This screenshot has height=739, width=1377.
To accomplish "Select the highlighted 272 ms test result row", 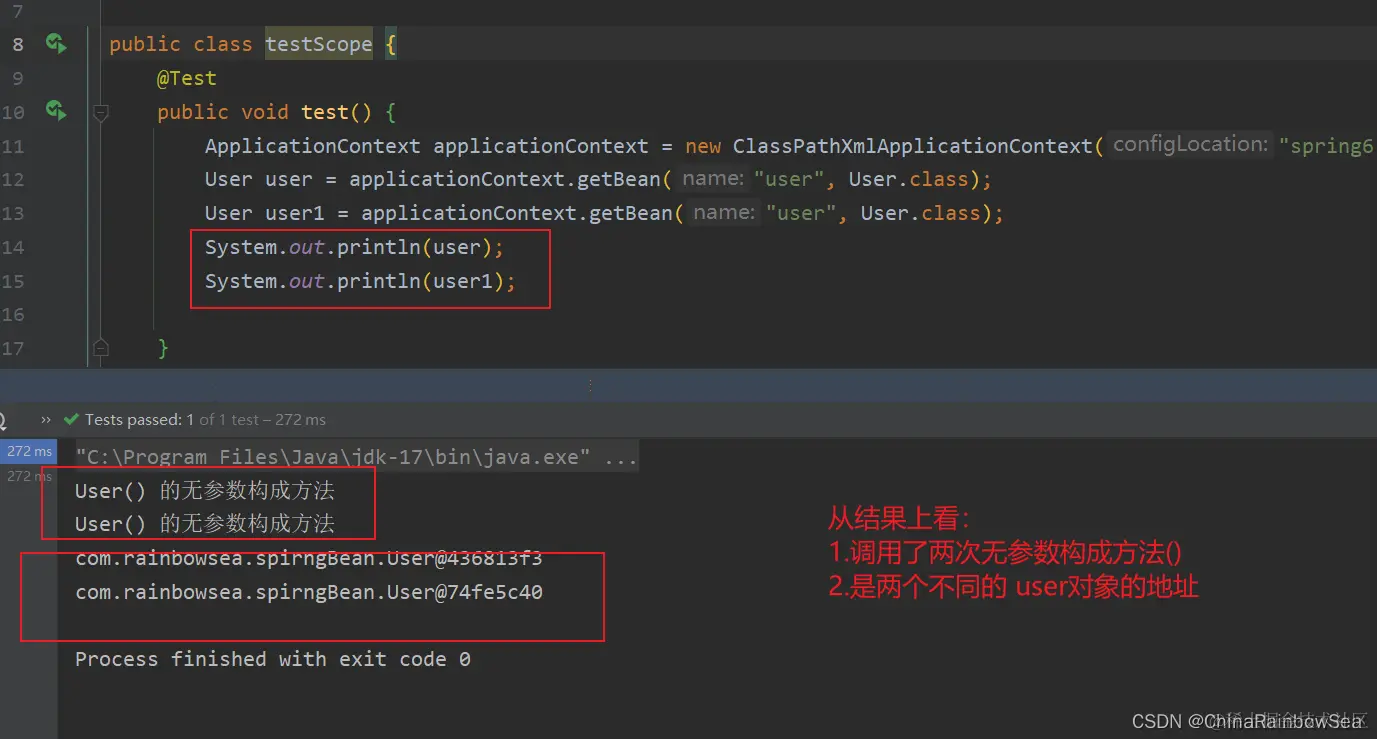I will tap(29, 451).
